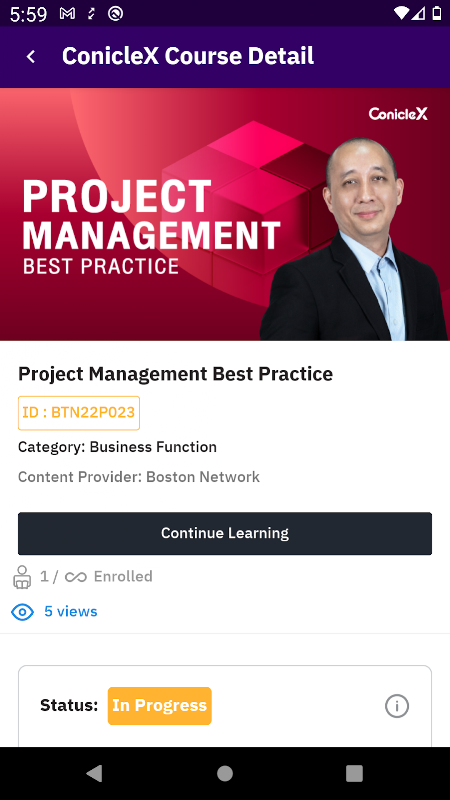Tap the Project Management Best Practice title

point(176,374)
